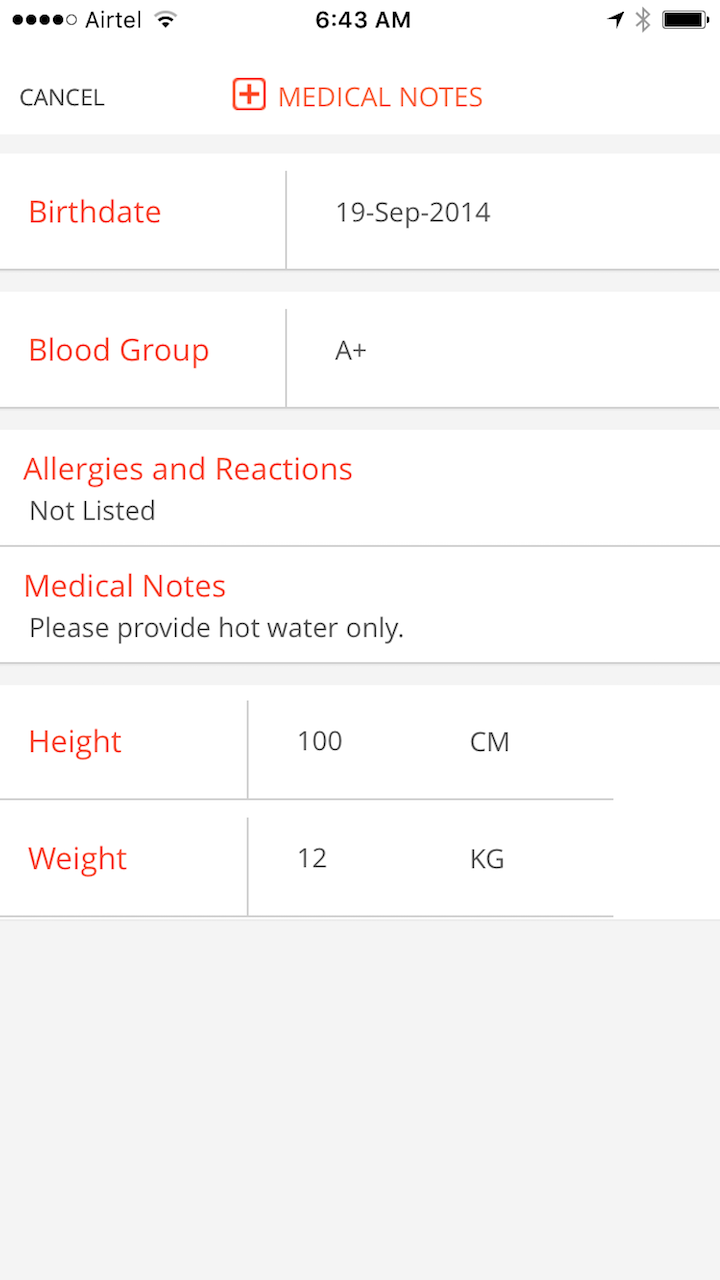
Task: Edit the note about hot water
Action: tap(360, 605)
